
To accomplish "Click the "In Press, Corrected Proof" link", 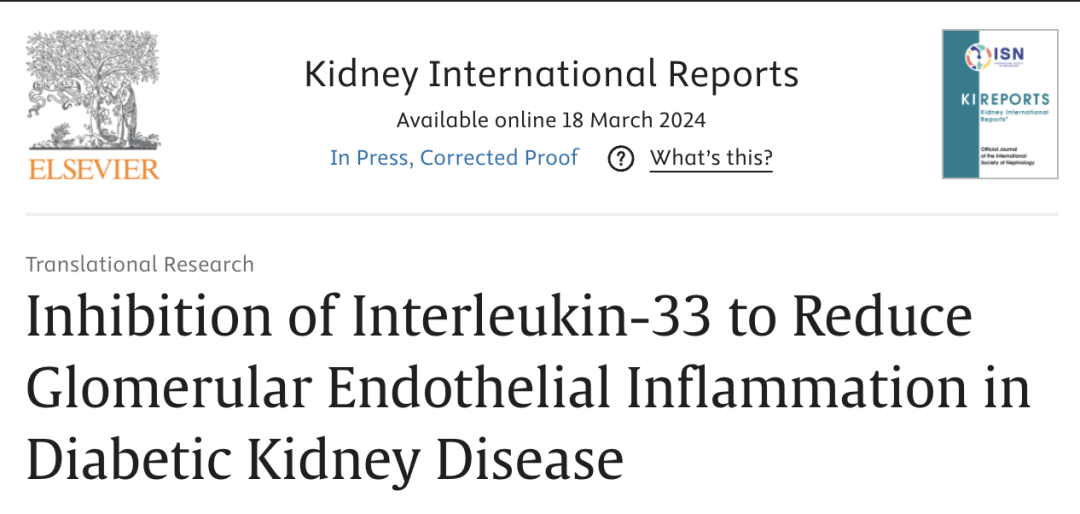I will pyautogui.click(x=454, y=158).
